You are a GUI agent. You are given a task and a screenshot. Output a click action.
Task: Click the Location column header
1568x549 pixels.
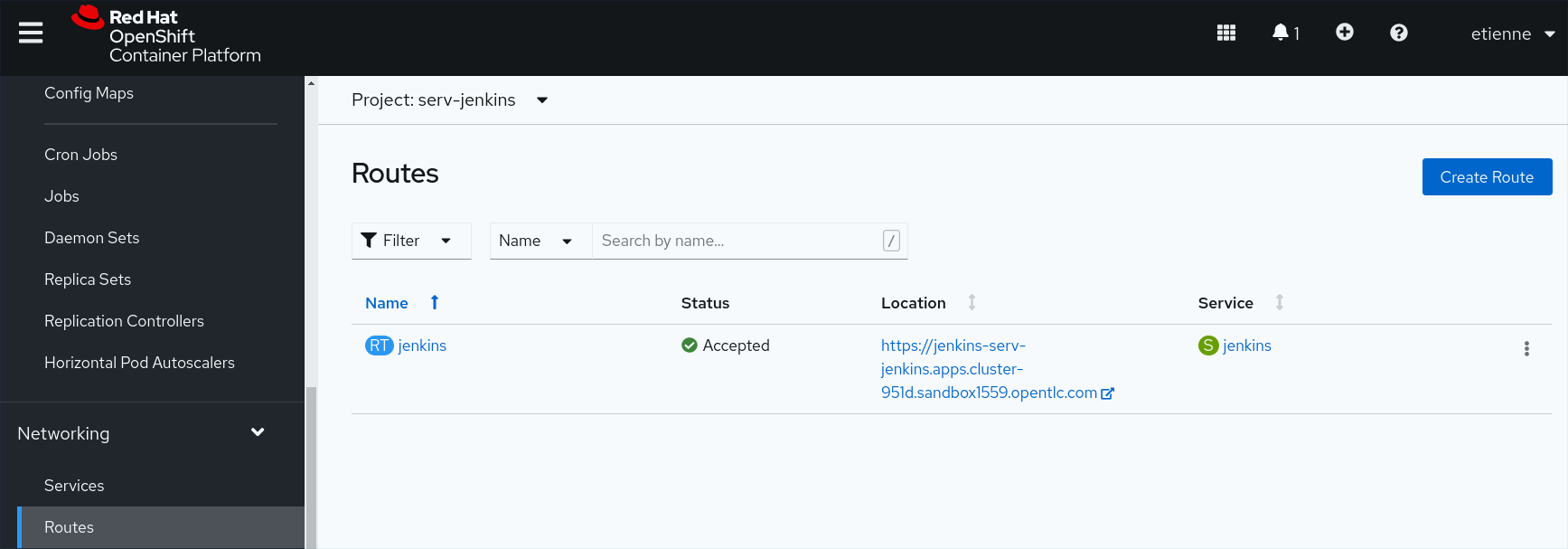[x=914, y=303]
